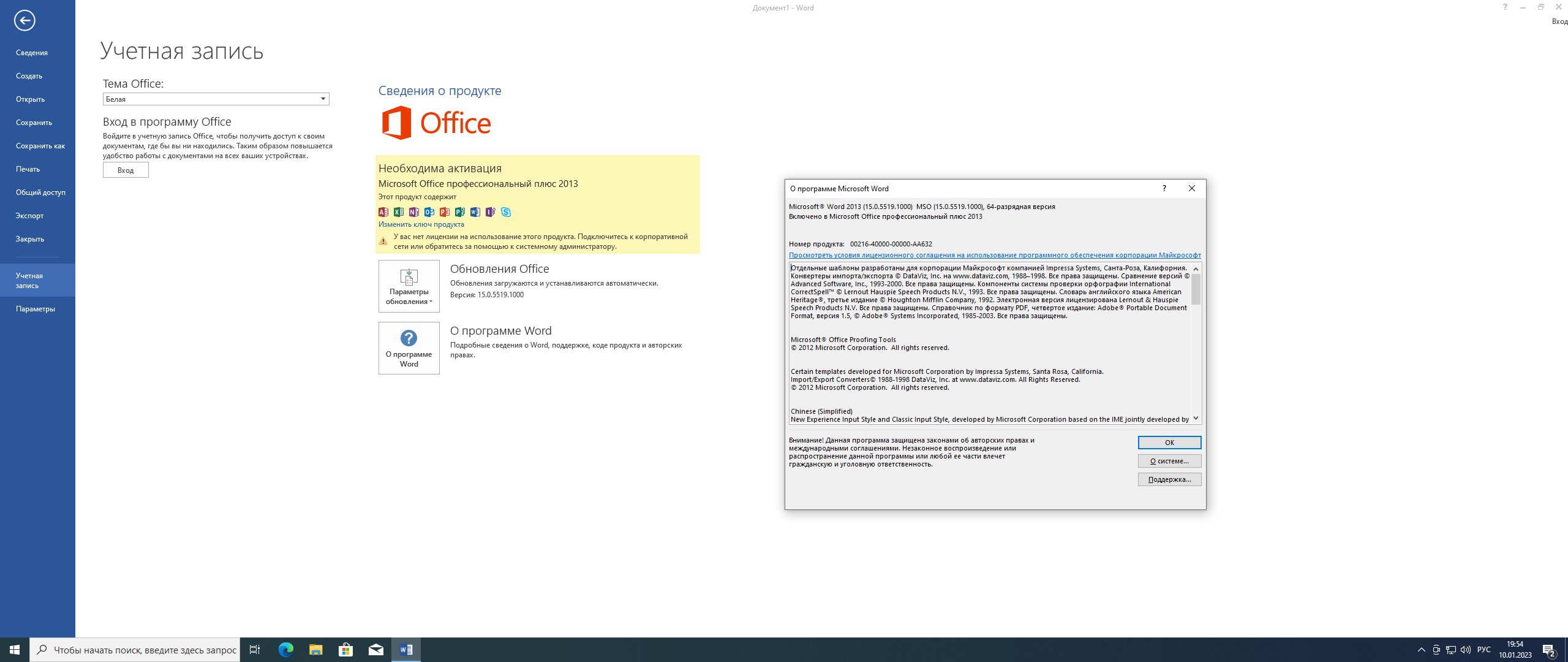Click the Поддержка... button

tap(1169, 479)
